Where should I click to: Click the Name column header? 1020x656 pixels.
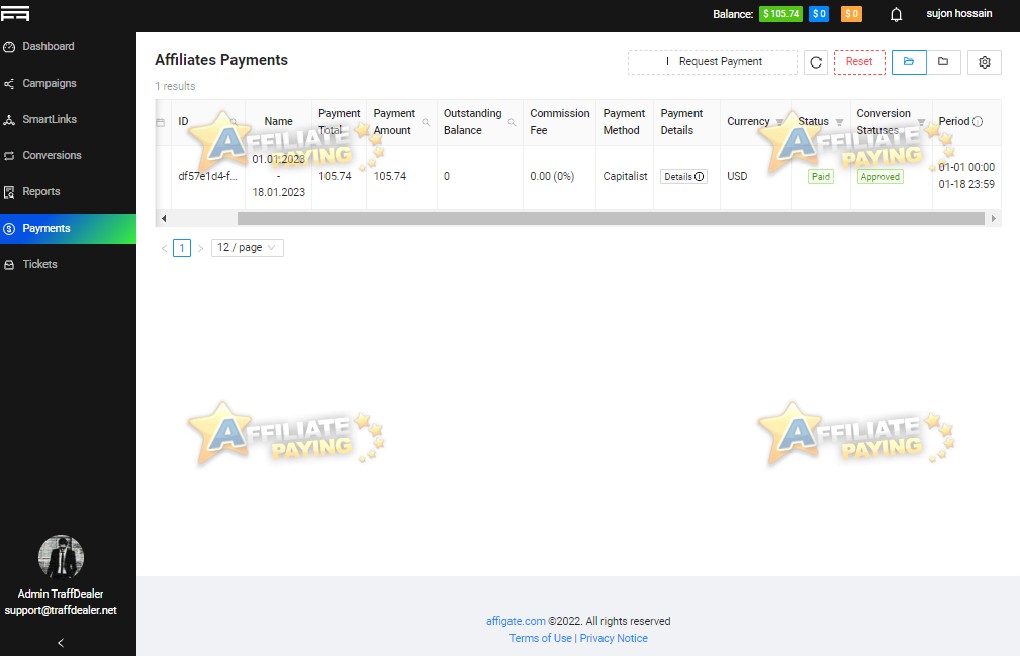click(278, 121)
